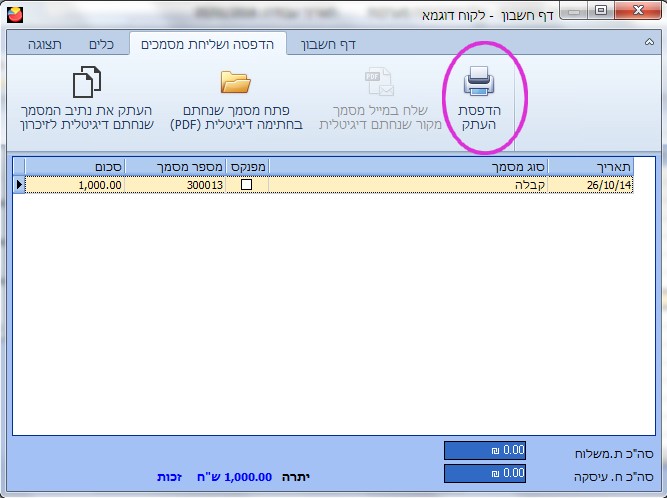
Task: Collapse the ribbon using the top chevron
Action: tap(649, 44)
